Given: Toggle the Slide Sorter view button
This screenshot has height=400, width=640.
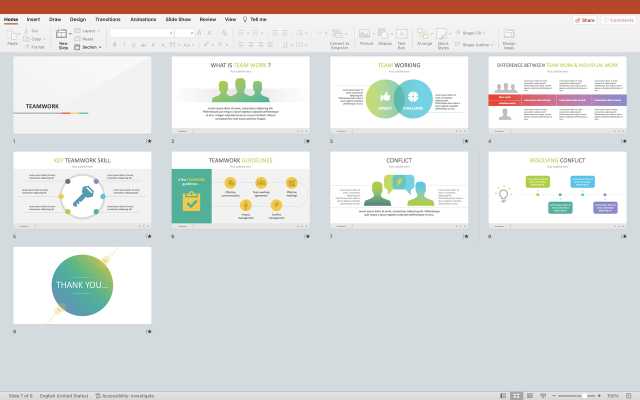Looking at the screenshot, I should click(516, 395).
